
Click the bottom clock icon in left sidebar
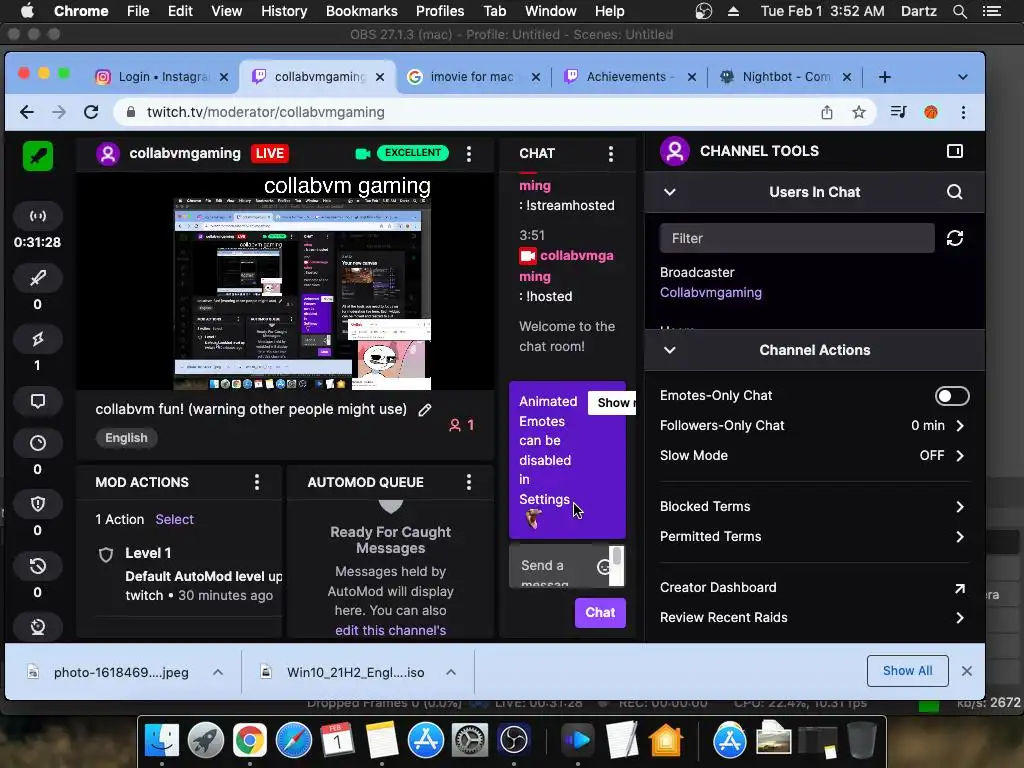38,627
